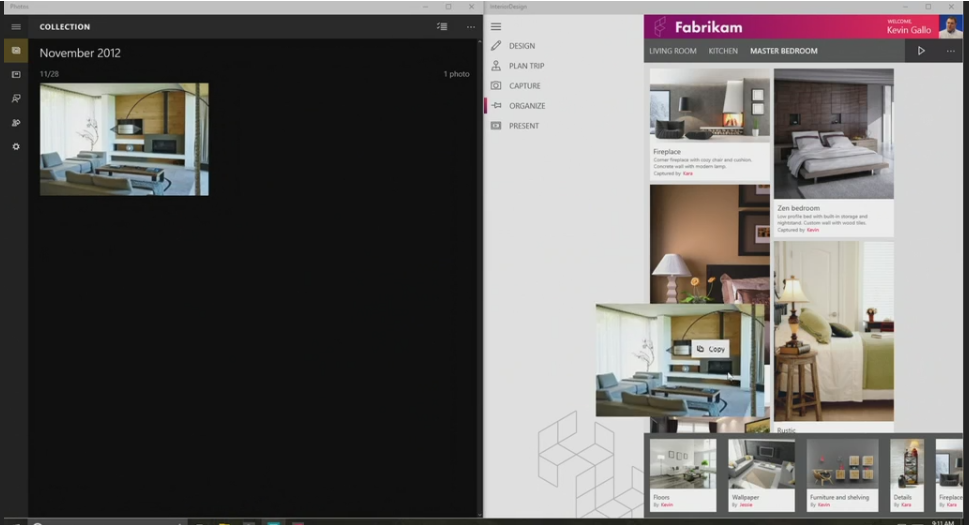Click the Fabrikam brand title
This screenshot has height=525, width=969.
click(708, 27)
